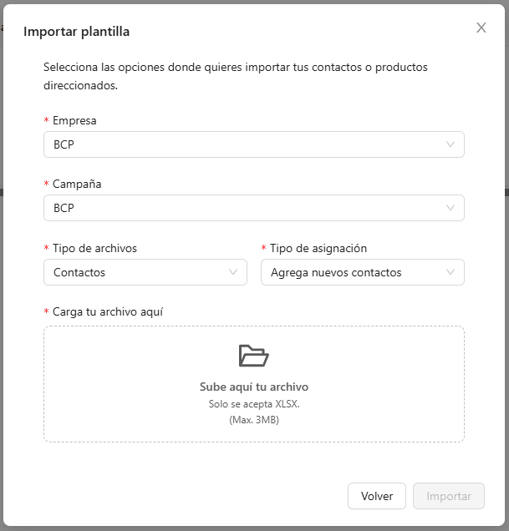Click the Campaña field label
This screenshot has height=531, width=509.
coord(77,184)
